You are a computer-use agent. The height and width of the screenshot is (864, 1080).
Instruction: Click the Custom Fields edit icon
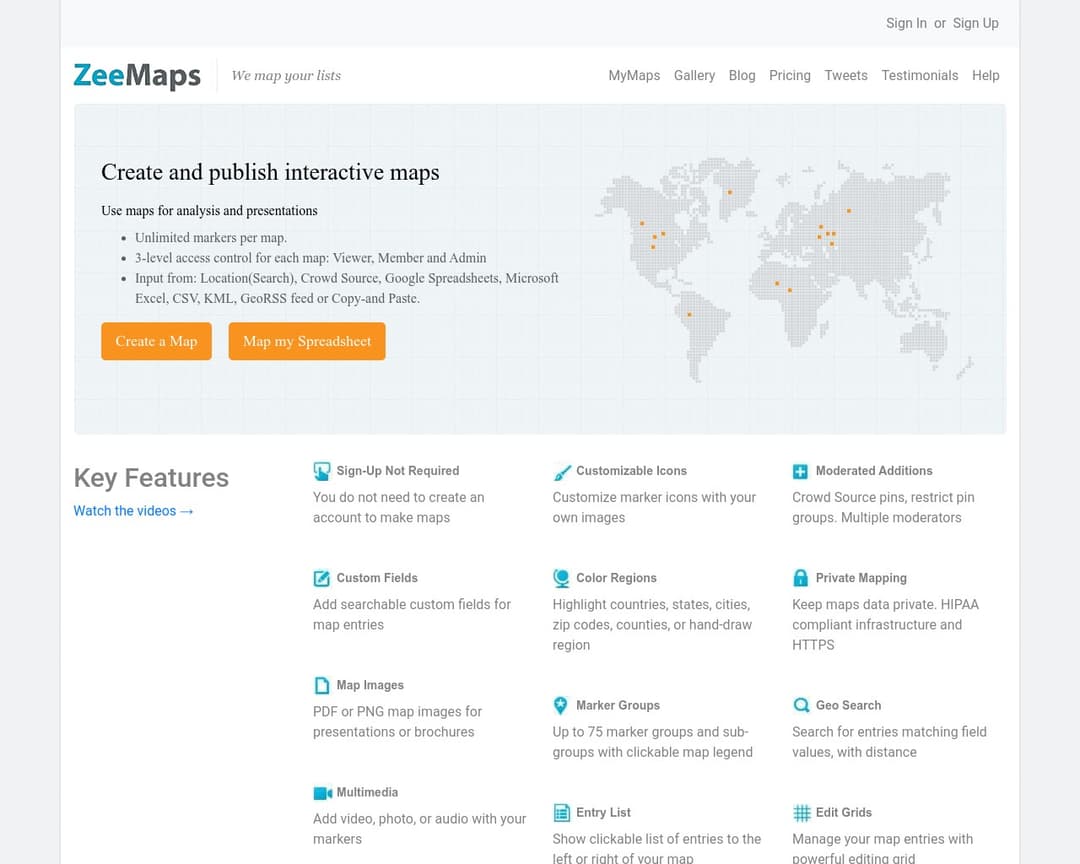[322, 578]
